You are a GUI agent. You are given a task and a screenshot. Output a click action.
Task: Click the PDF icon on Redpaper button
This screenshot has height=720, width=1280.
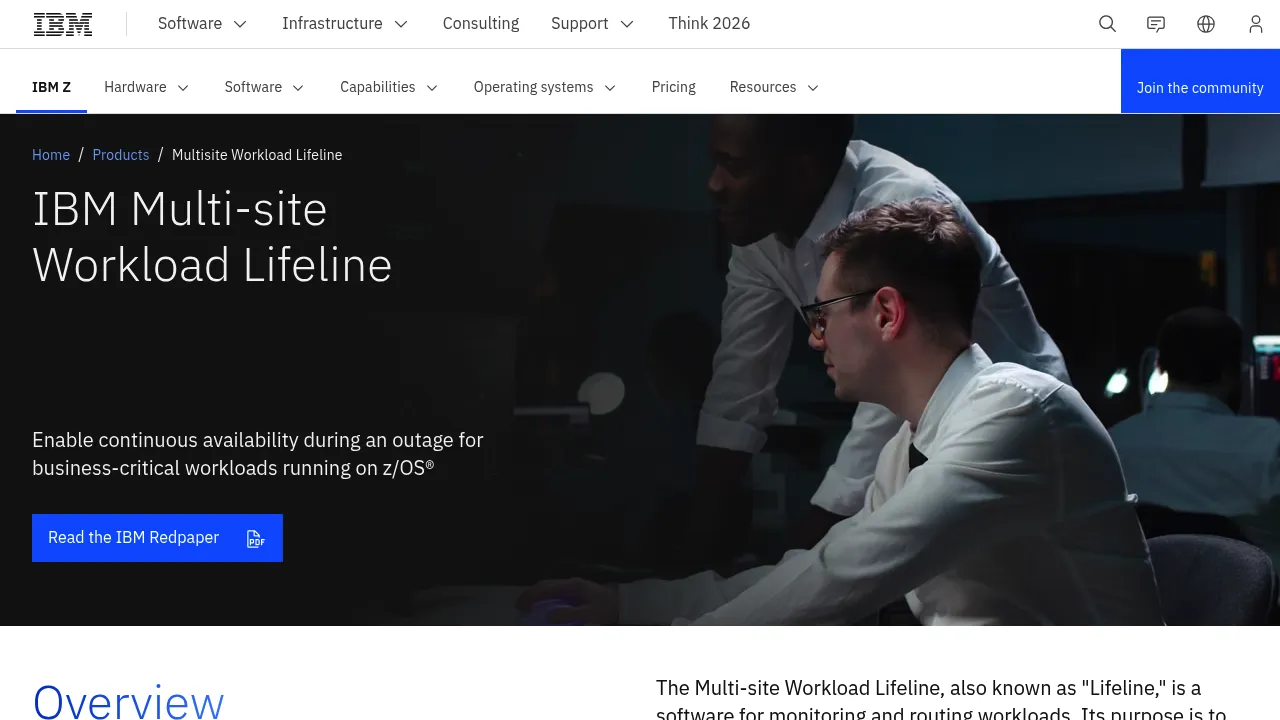point(256,539)
